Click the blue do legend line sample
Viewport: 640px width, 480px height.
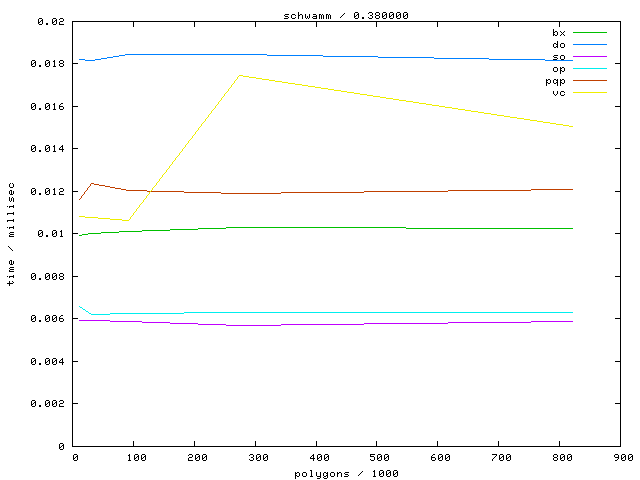590,45
